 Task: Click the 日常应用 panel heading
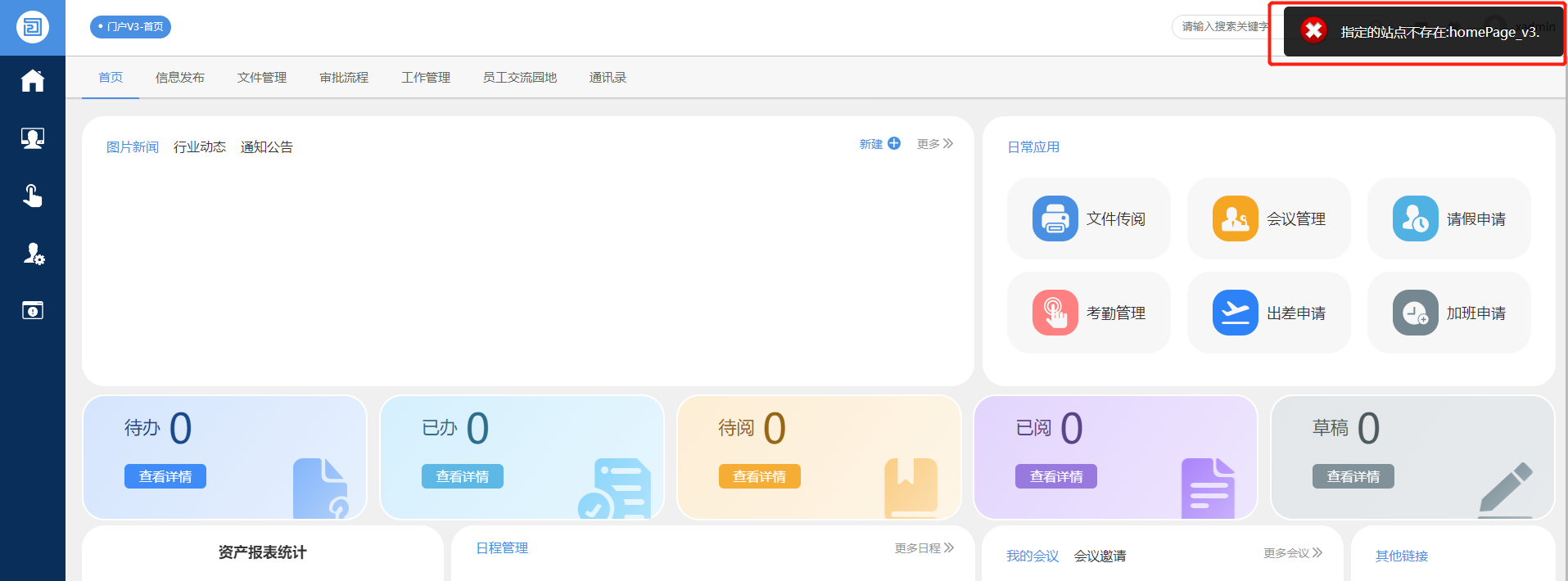click(x=1033, y=146)
